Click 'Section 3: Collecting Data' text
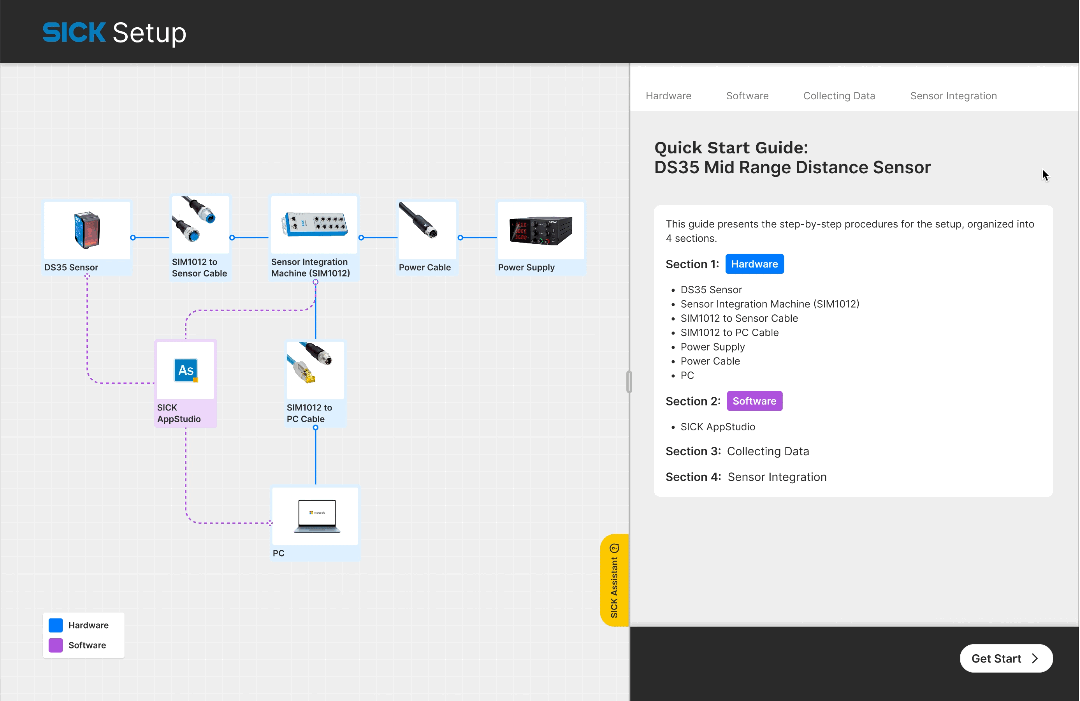Screen dimensions: 1080x701 737,451
